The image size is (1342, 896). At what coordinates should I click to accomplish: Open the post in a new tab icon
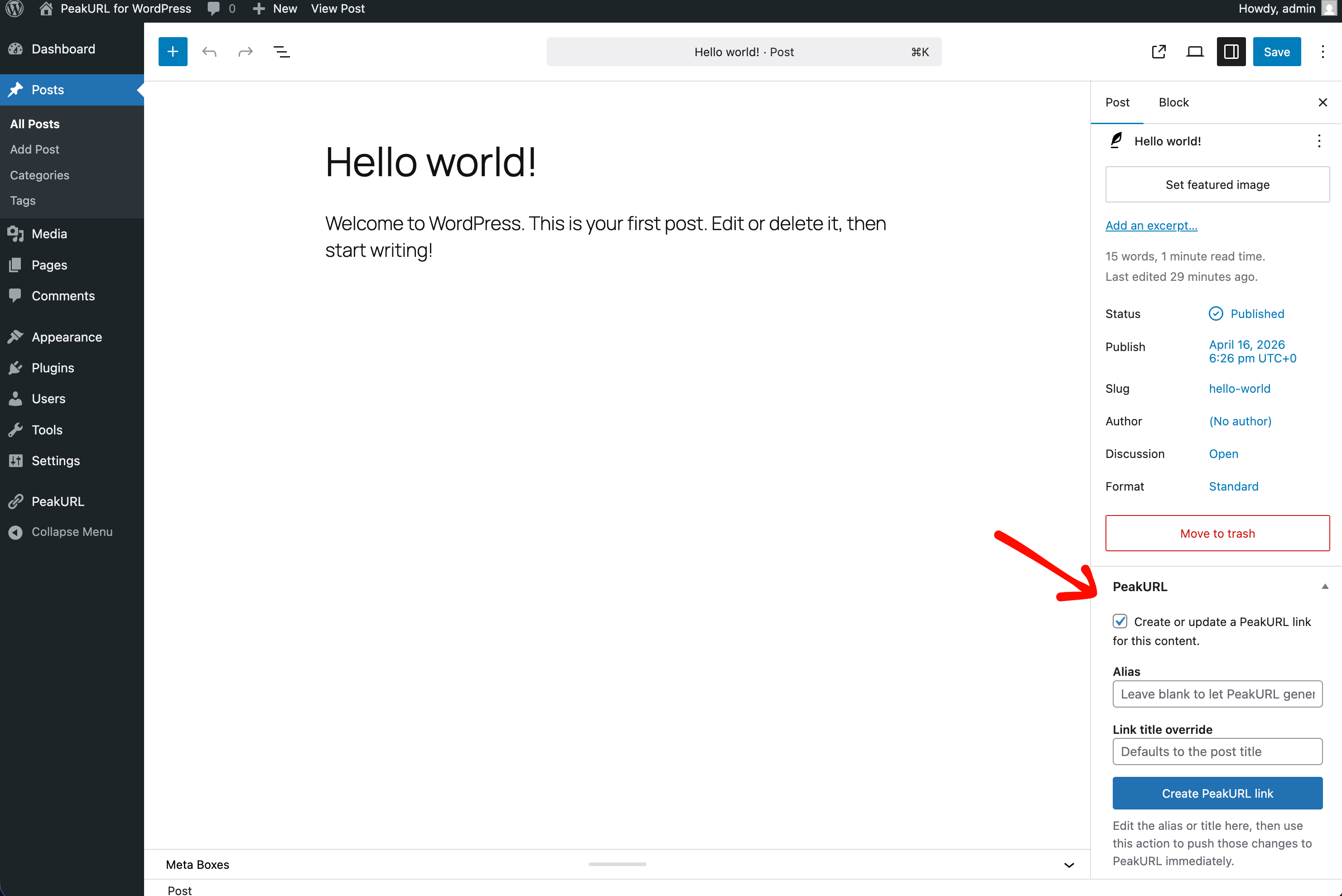coord(1159,52)
